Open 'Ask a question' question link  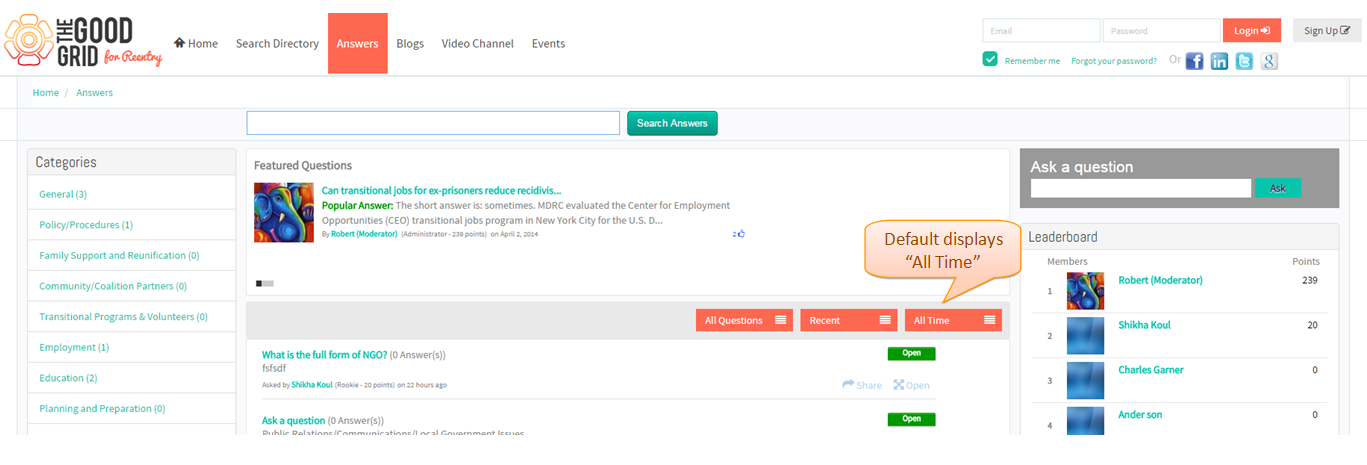[x=293, y=421]
